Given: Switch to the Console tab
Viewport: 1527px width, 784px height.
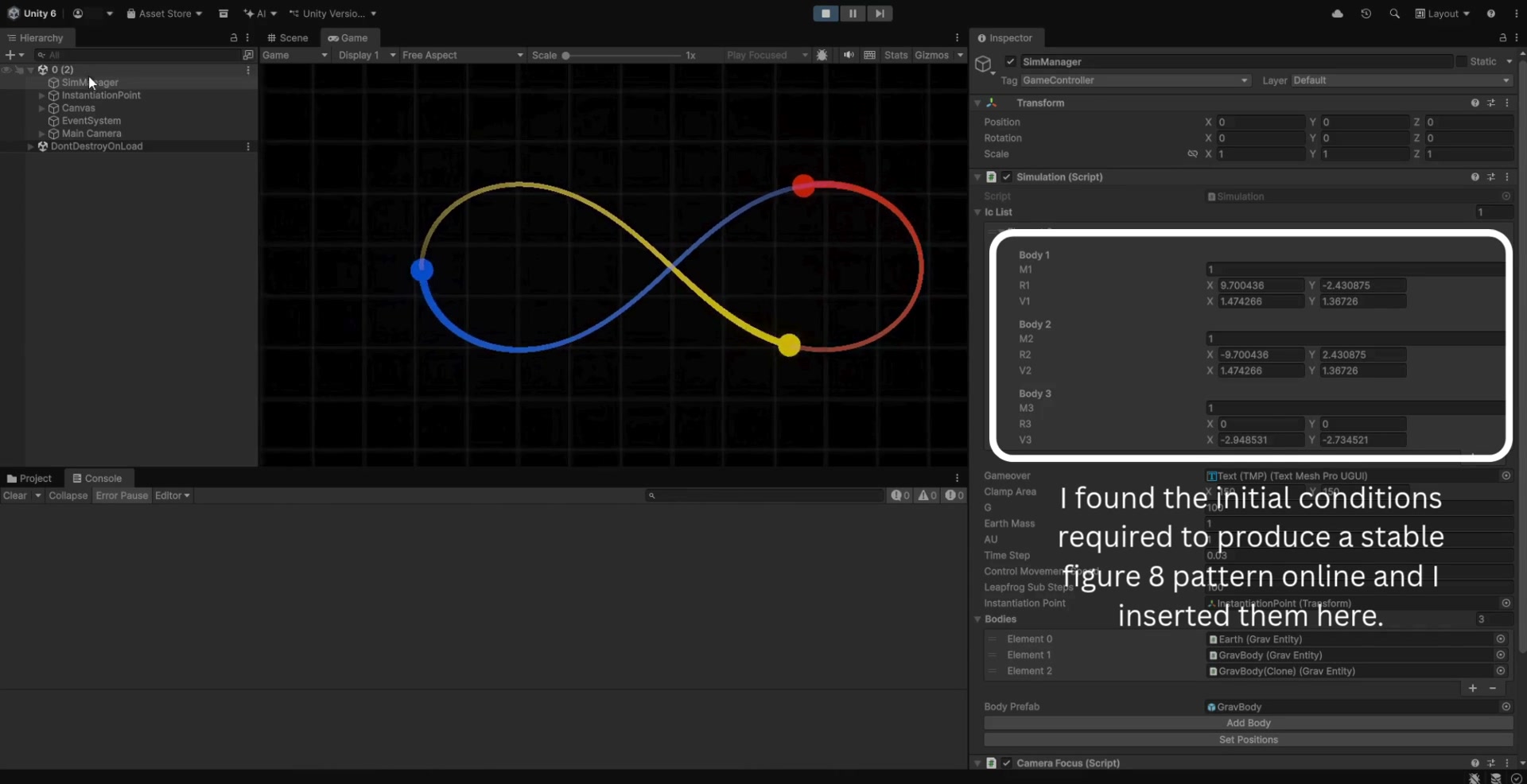Looking at the screenshot, I should [98, 479].
